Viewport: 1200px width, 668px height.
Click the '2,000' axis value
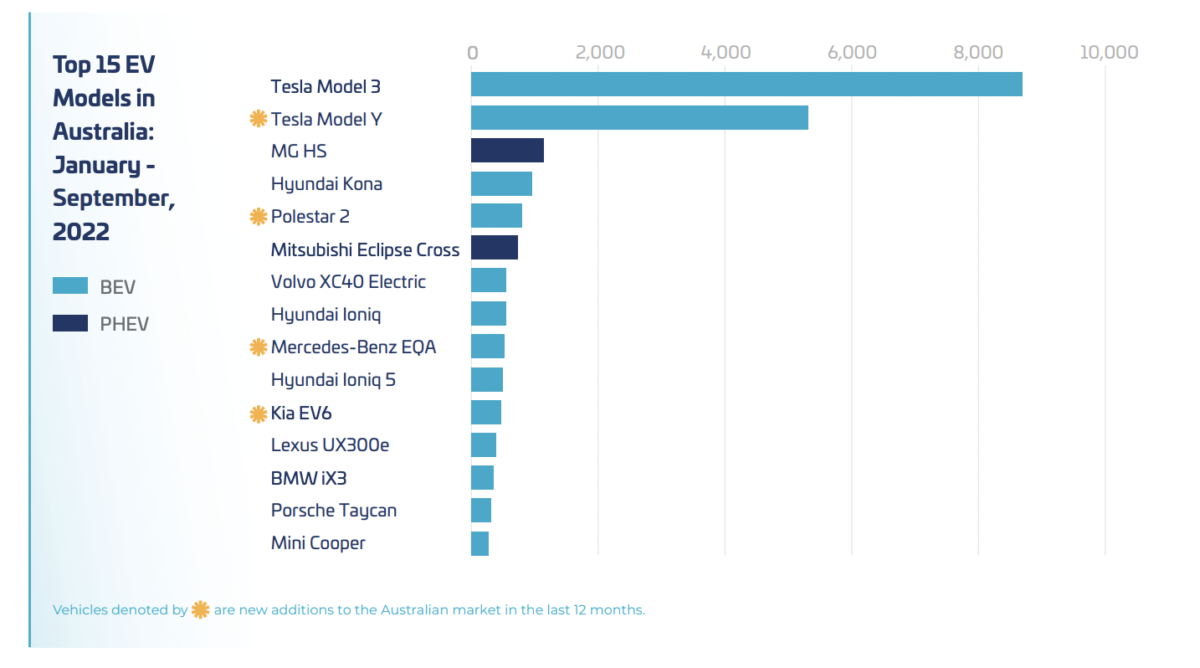pos(600,52)
